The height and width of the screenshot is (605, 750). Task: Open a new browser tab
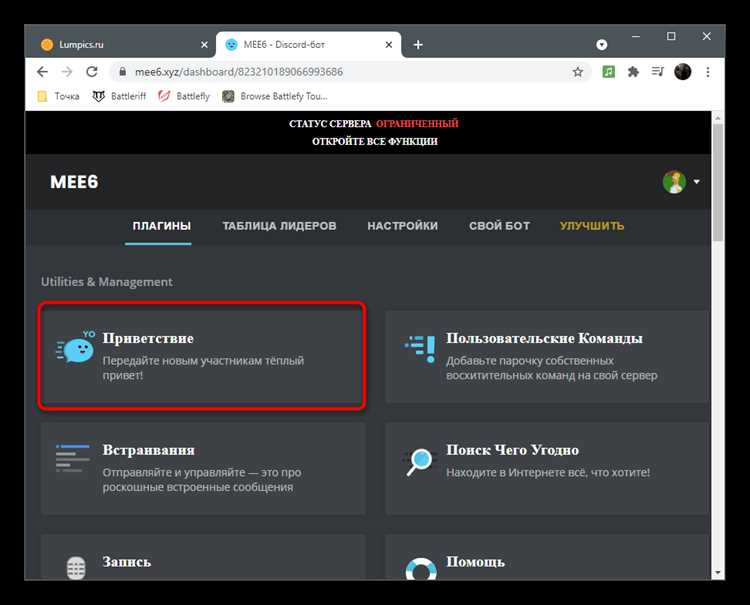click(x=418, y=44)
